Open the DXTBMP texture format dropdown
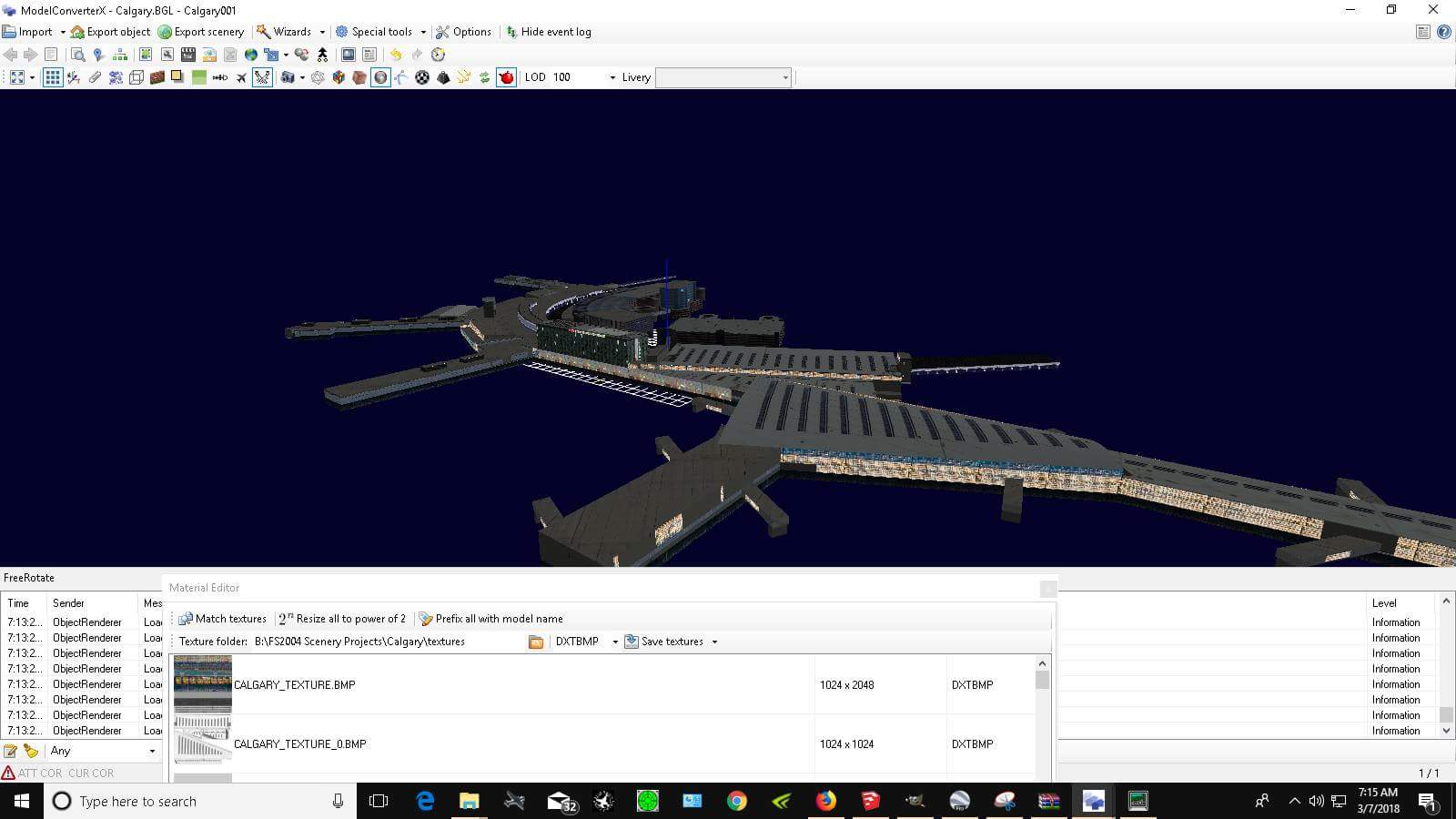 pos(615,642)
